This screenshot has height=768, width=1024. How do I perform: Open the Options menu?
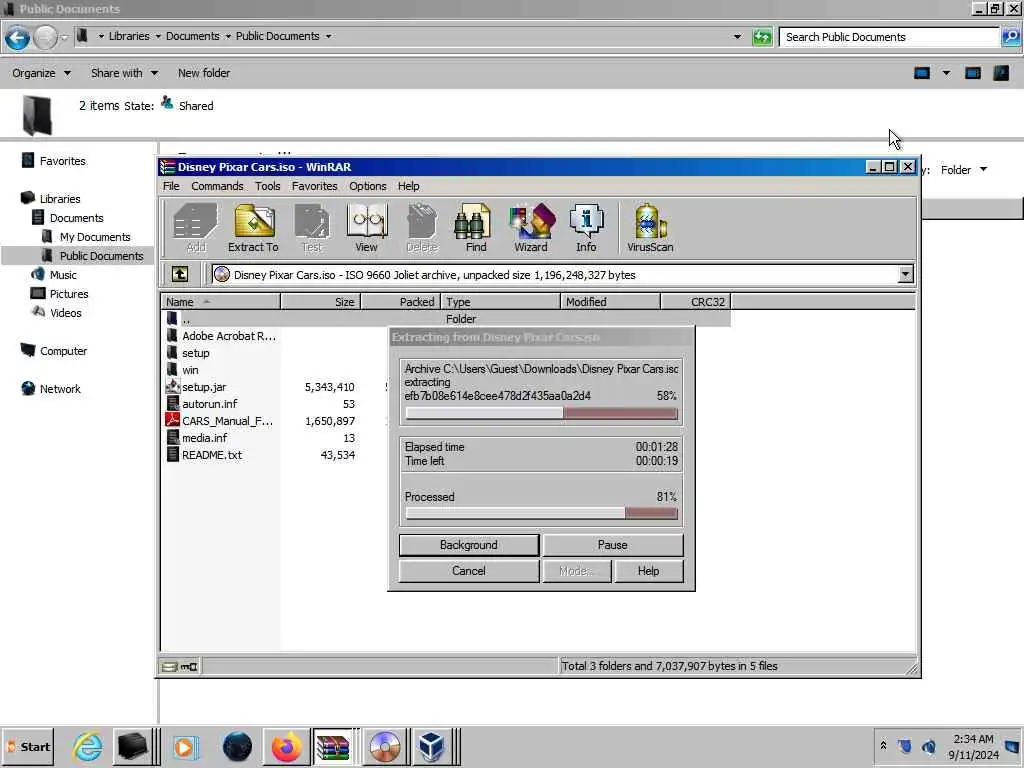pos(368,186)
